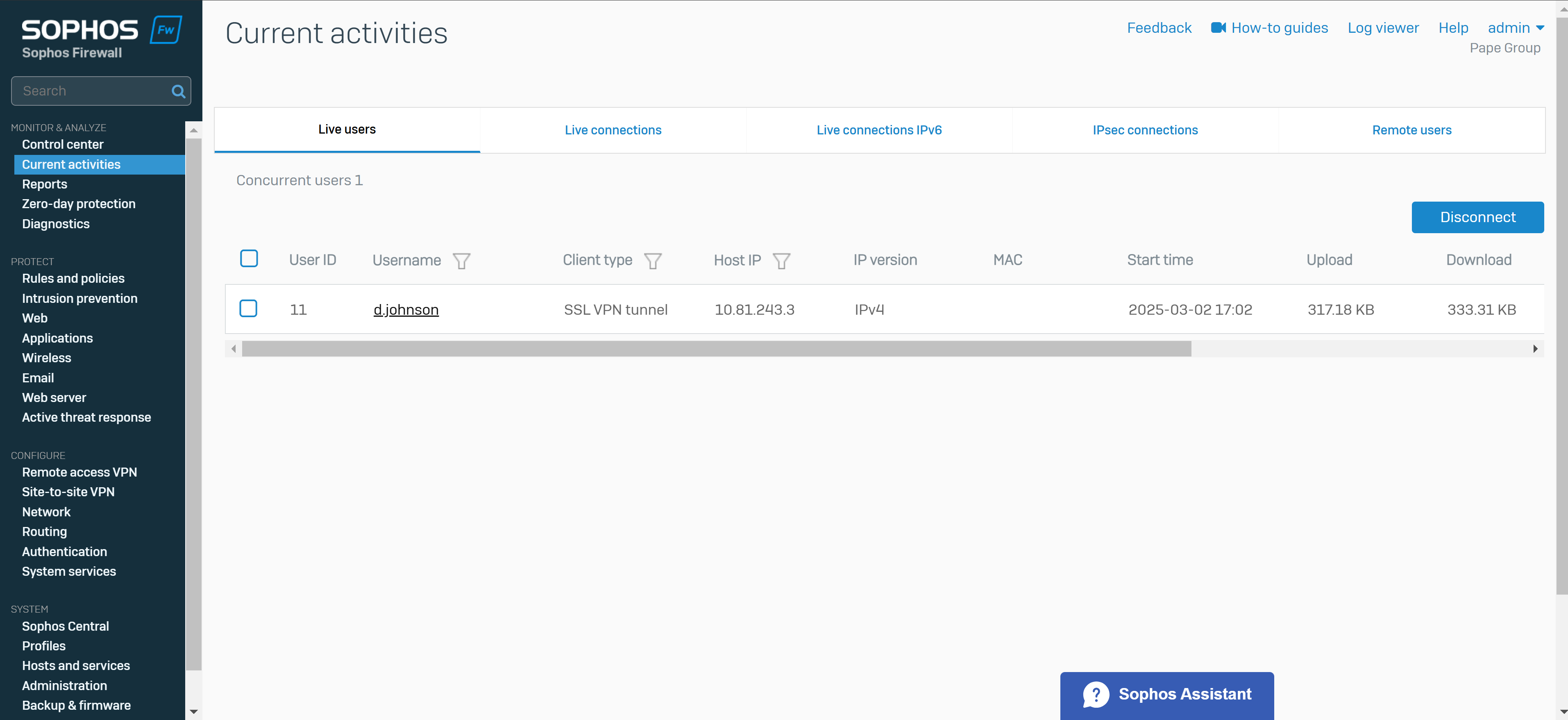Open Administration
Image resolution: width=1568 pixels, height=720 pixels.
[64, 686]
